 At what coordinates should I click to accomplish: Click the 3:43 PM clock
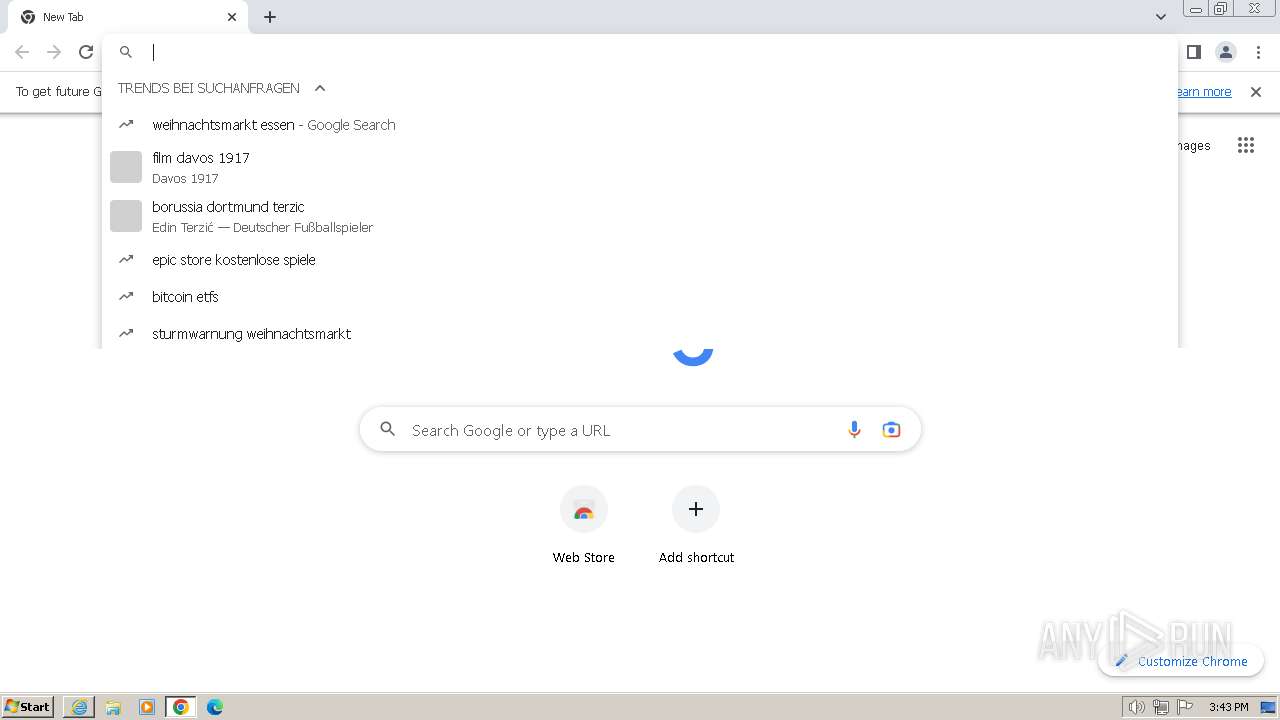point(1228,707)
